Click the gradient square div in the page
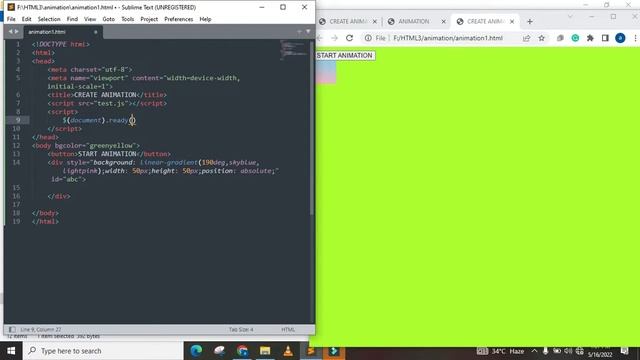 point(326,72)
